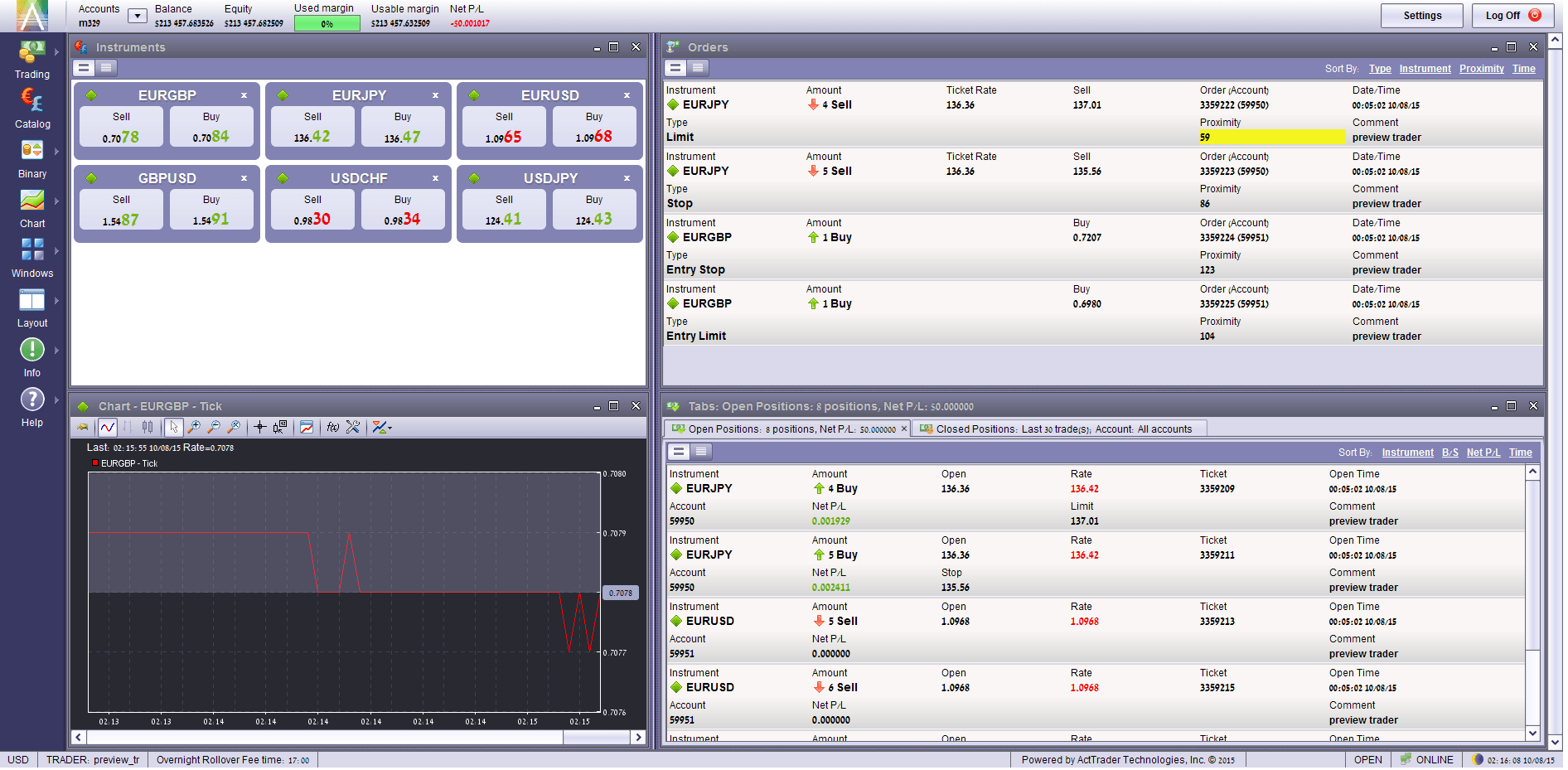Toggle list view in the Instruments panel
The height and width of the screenshot is (770, 1568).
click(x=107, y=68)
